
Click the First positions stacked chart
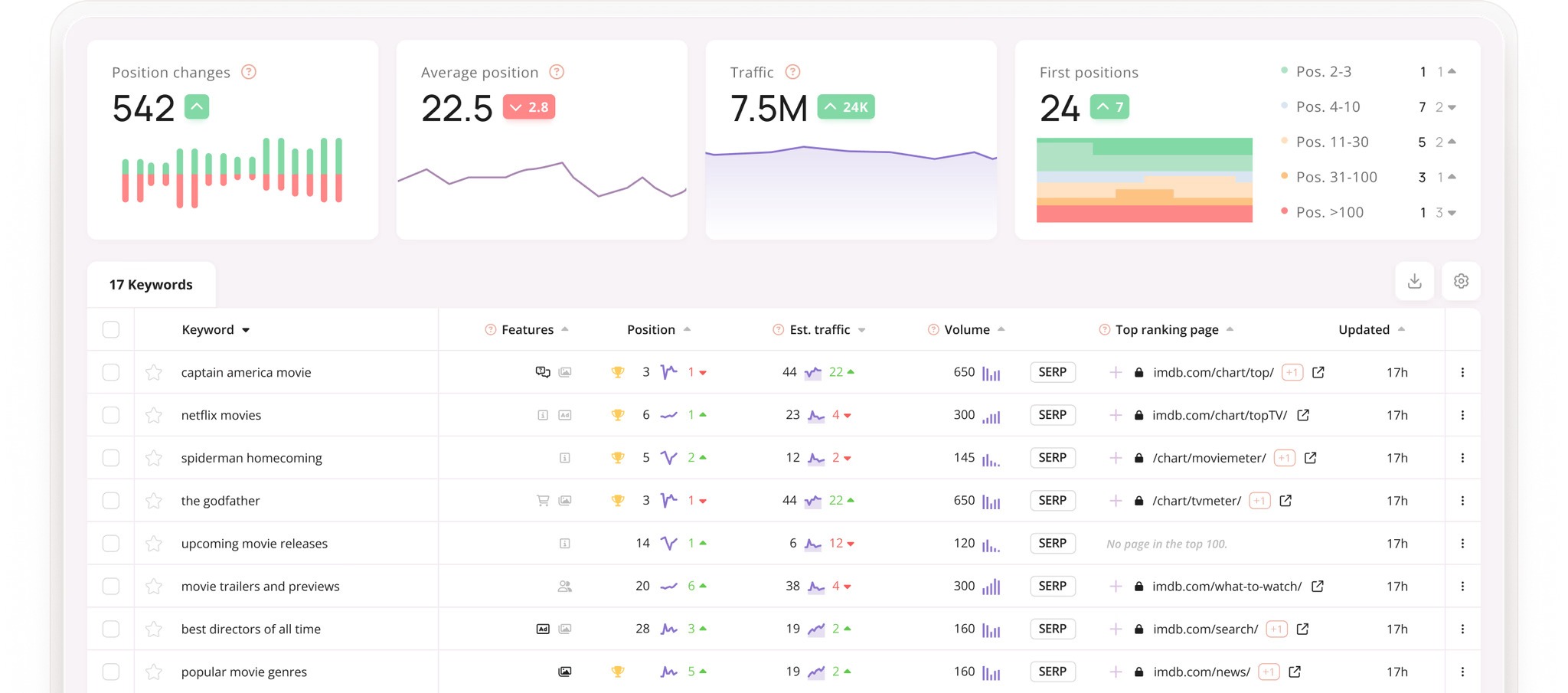pos(1145,181)
